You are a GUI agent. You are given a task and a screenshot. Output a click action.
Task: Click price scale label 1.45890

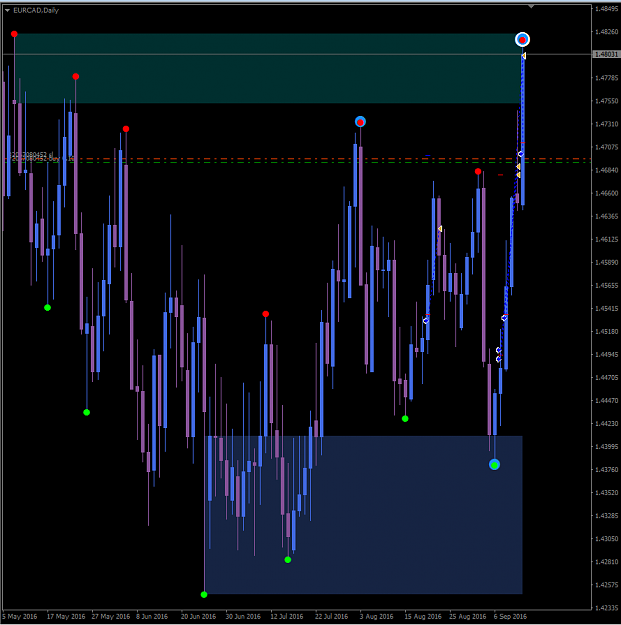606,262
